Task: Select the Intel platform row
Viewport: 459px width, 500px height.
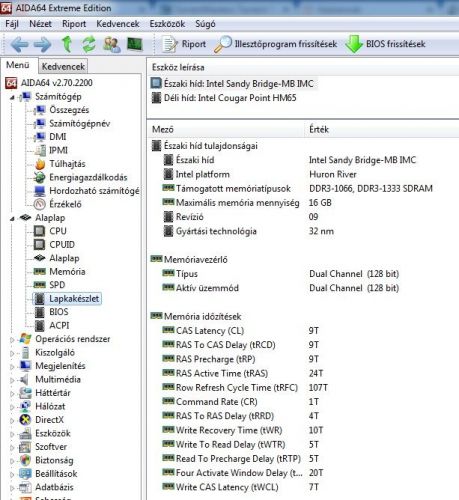Action: (x=303, y=174)
